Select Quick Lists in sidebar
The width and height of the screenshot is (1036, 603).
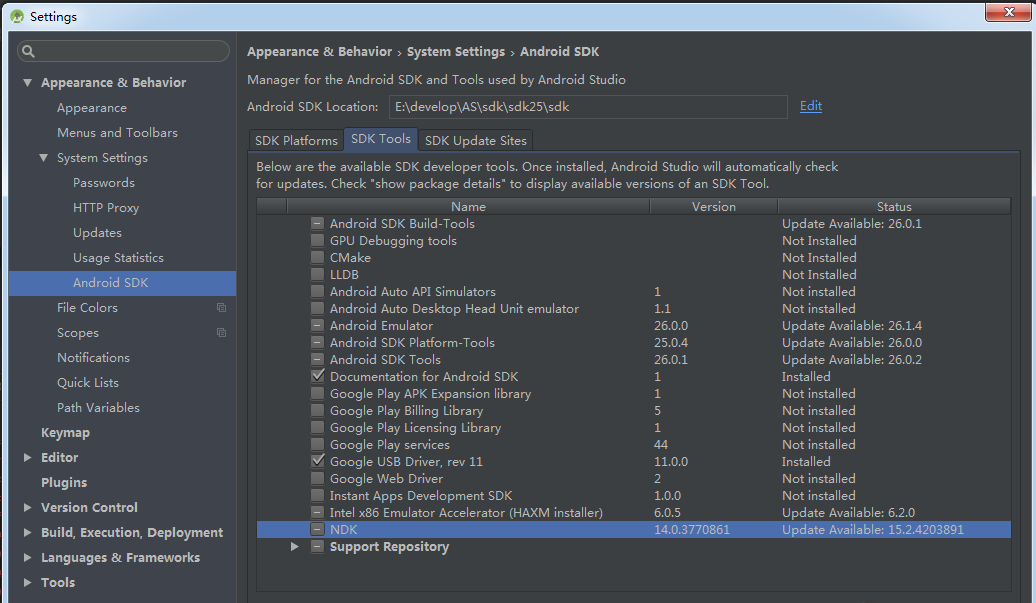coord(88,383)
